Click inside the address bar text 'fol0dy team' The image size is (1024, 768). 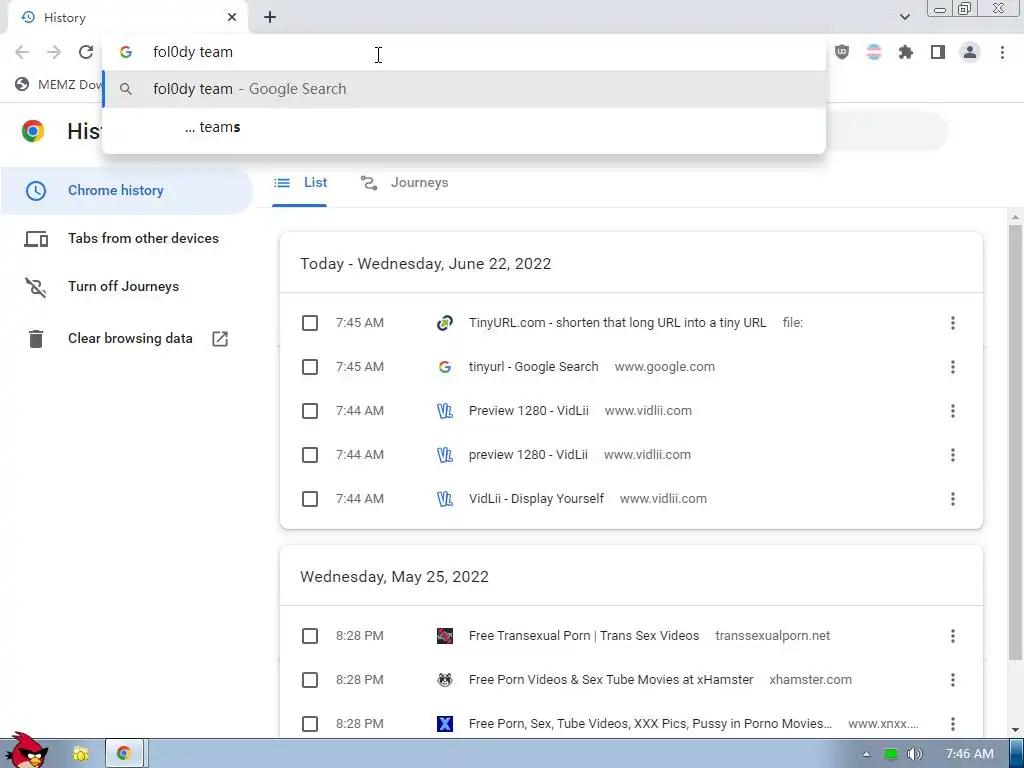coord(193,52)
